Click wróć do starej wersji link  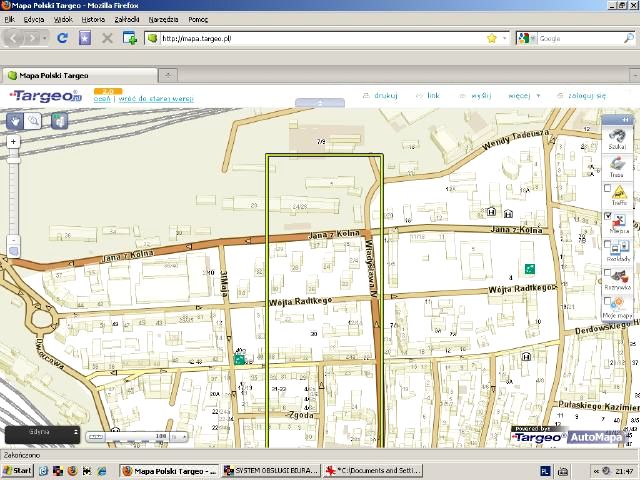156,99
